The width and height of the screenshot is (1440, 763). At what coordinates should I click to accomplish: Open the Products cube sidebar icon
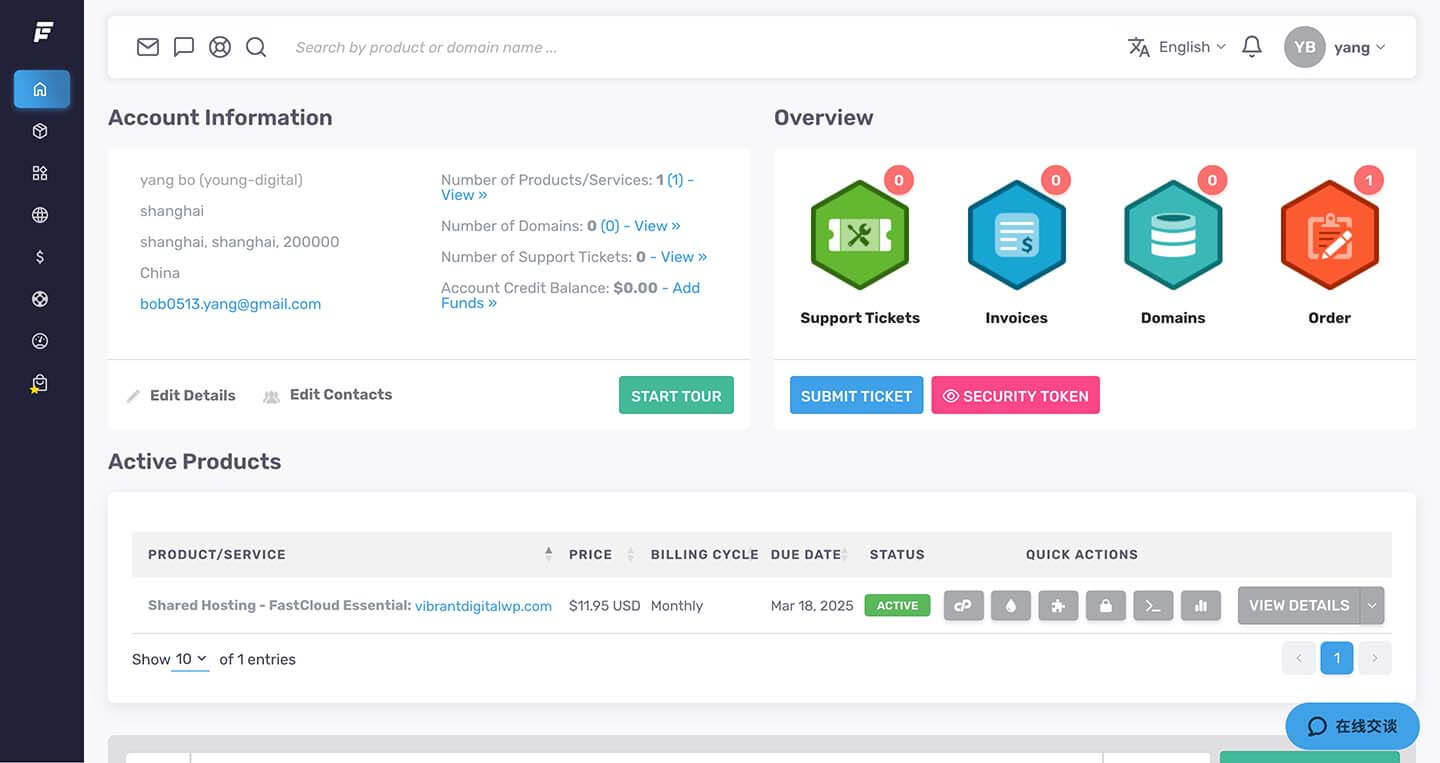point(40,131)
